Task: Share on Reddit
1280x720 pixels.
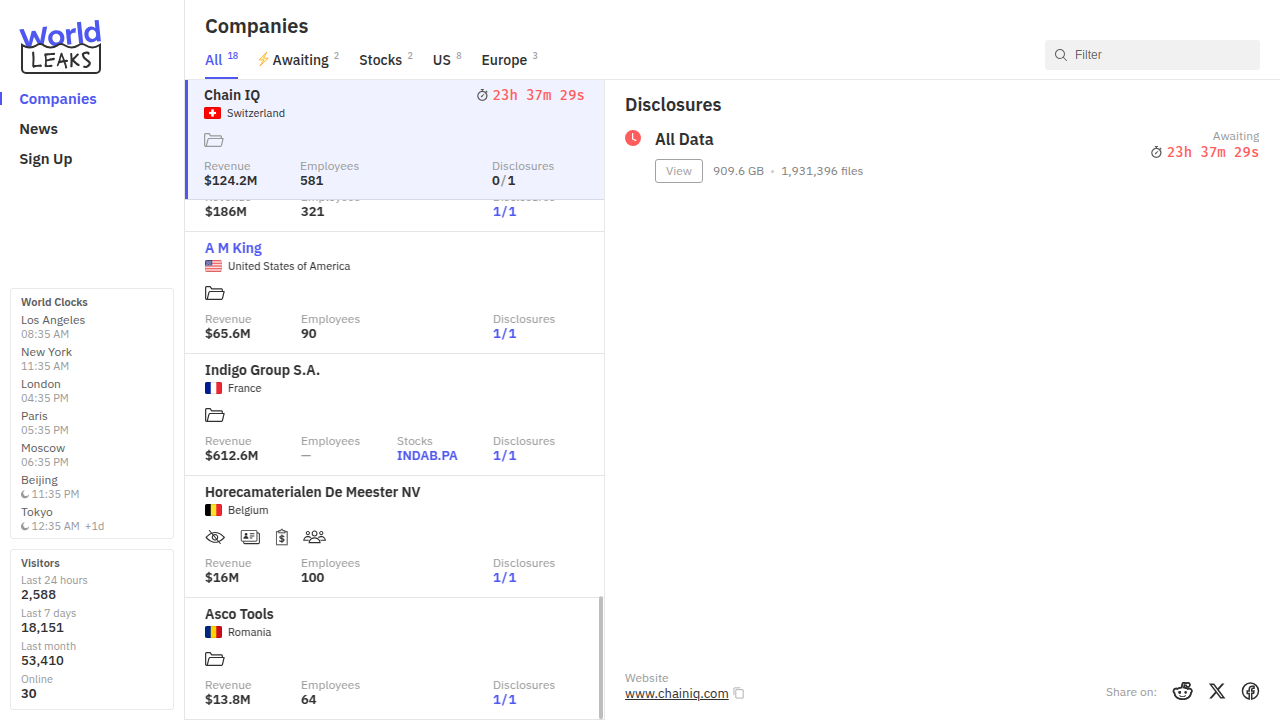Action: (x=1183, y=691)
